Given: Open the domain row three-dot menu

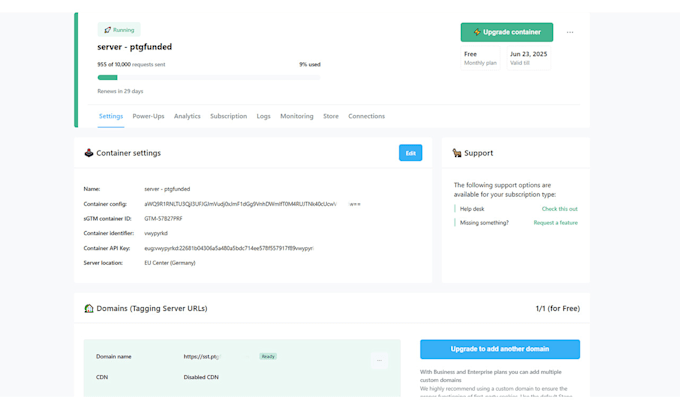Looking at the screenshot, I should tap(379, 360).
